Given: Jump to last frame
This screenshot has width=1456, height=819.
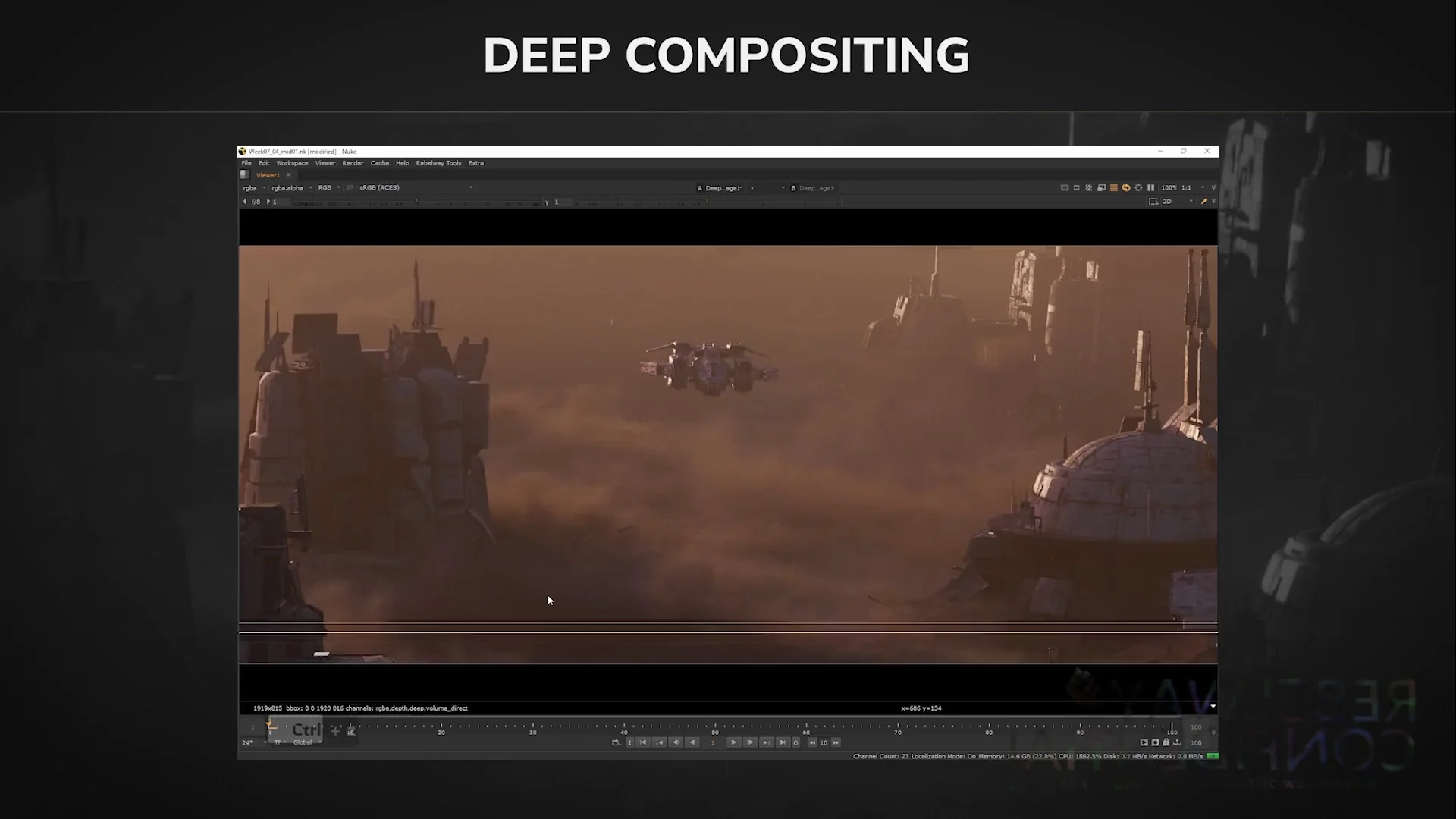Looking at the screenshot, I should 783,742.
